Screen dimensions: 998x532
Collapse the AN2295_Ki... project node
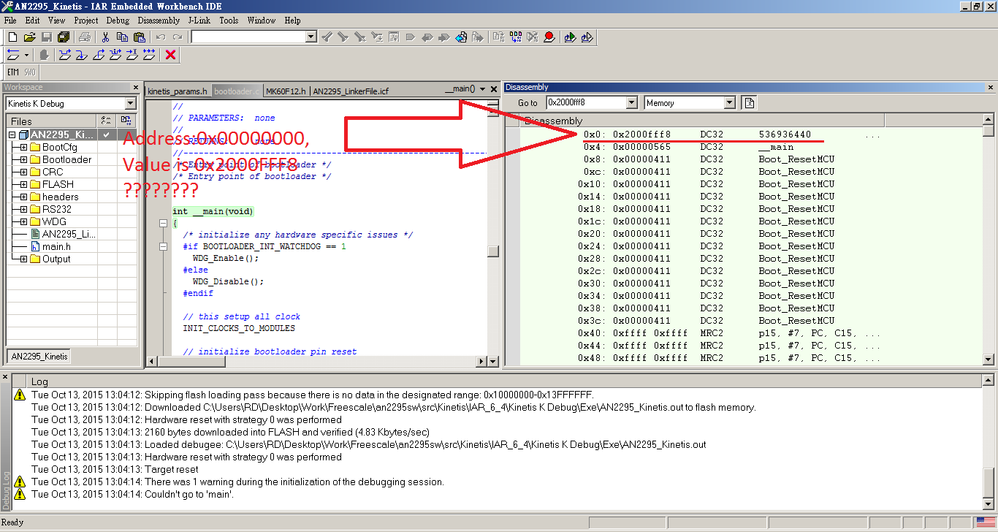13,135
